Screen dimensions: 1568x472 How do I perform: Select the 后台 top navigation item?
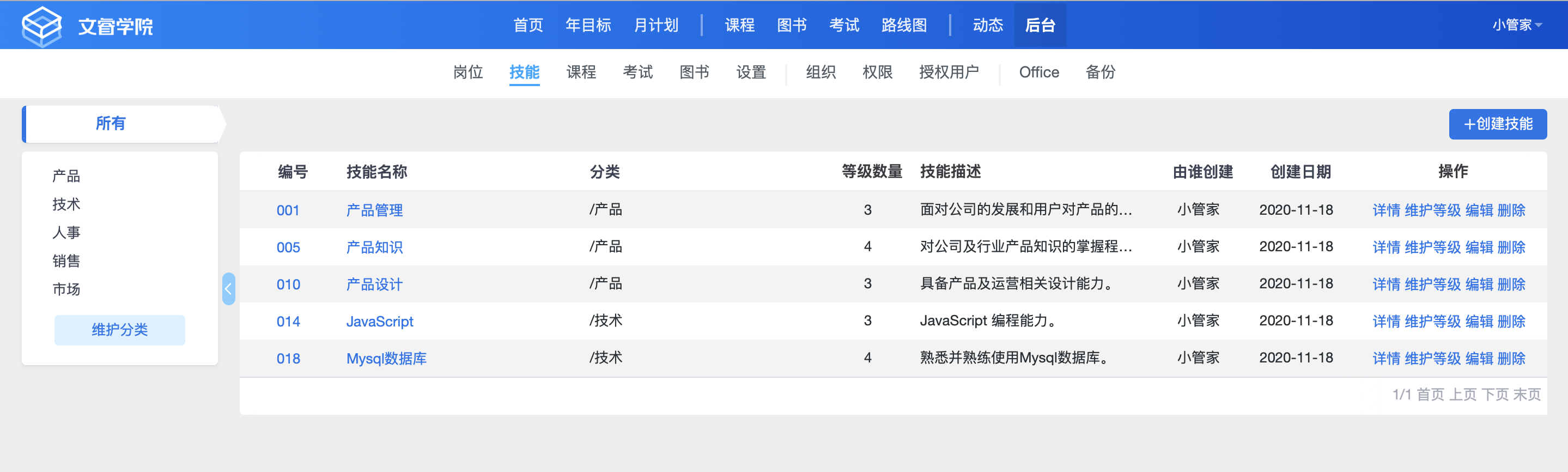pos(1040,25)
